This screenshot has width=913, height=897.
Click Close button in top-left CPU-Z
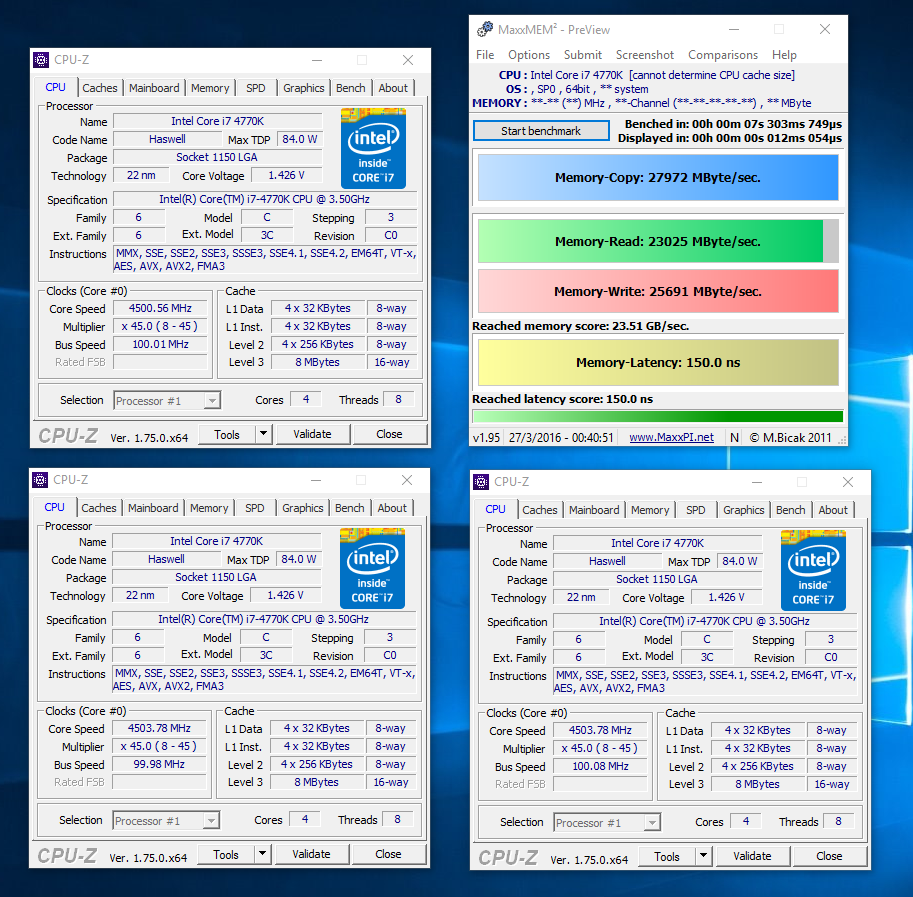pos(390,434)
